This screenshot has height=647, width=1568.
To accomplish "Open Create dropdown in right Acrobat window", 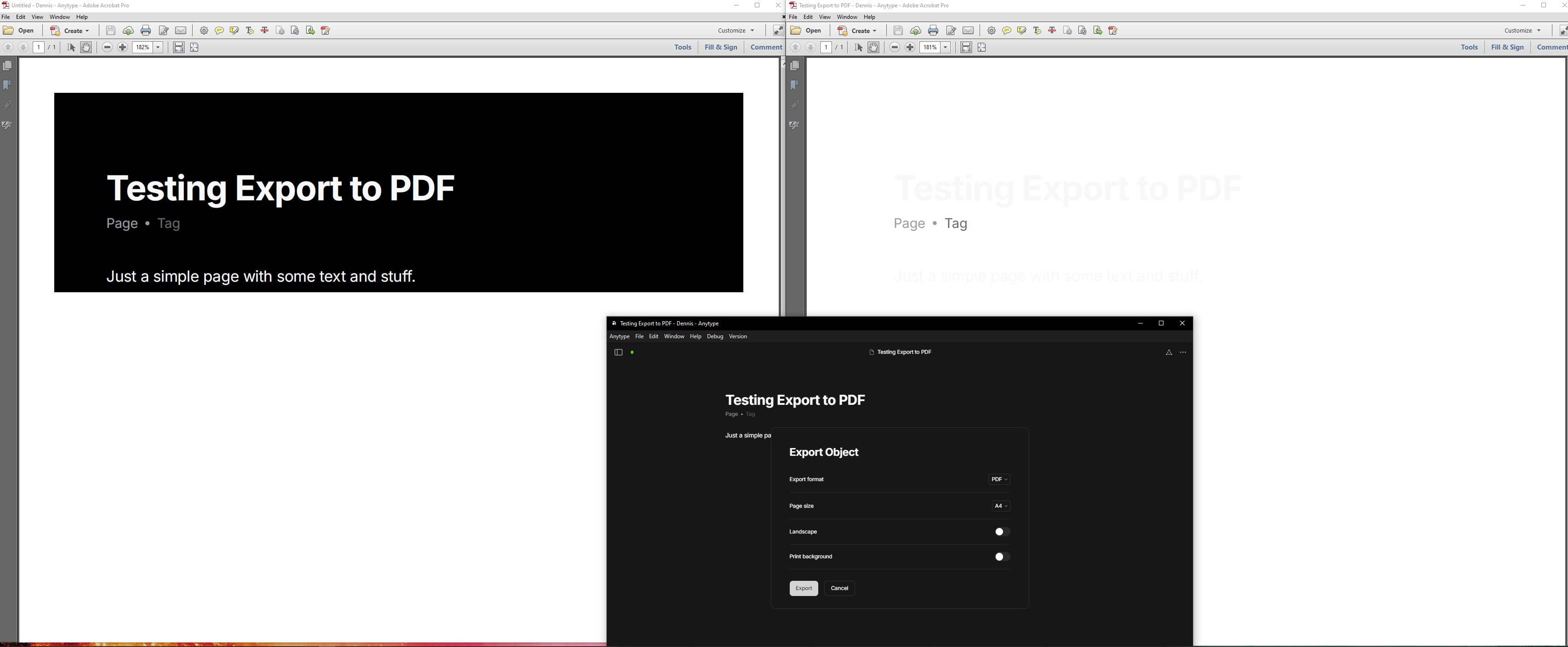I will click(x=858, y=30).
